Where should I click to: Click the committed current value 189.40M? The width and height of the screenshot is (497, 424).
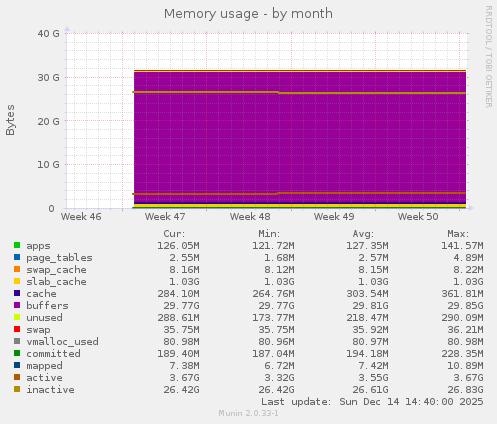(x=178, y=354)
